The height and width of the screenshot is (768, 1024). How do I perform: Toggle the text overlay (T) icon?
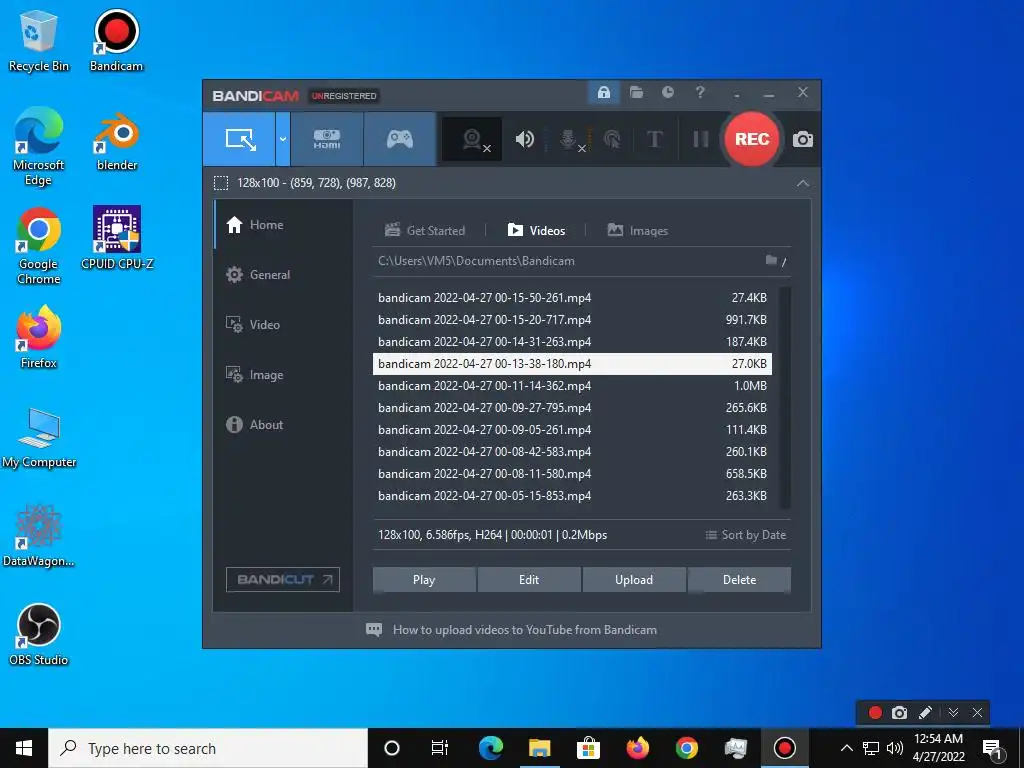click(x=654, y=139)
